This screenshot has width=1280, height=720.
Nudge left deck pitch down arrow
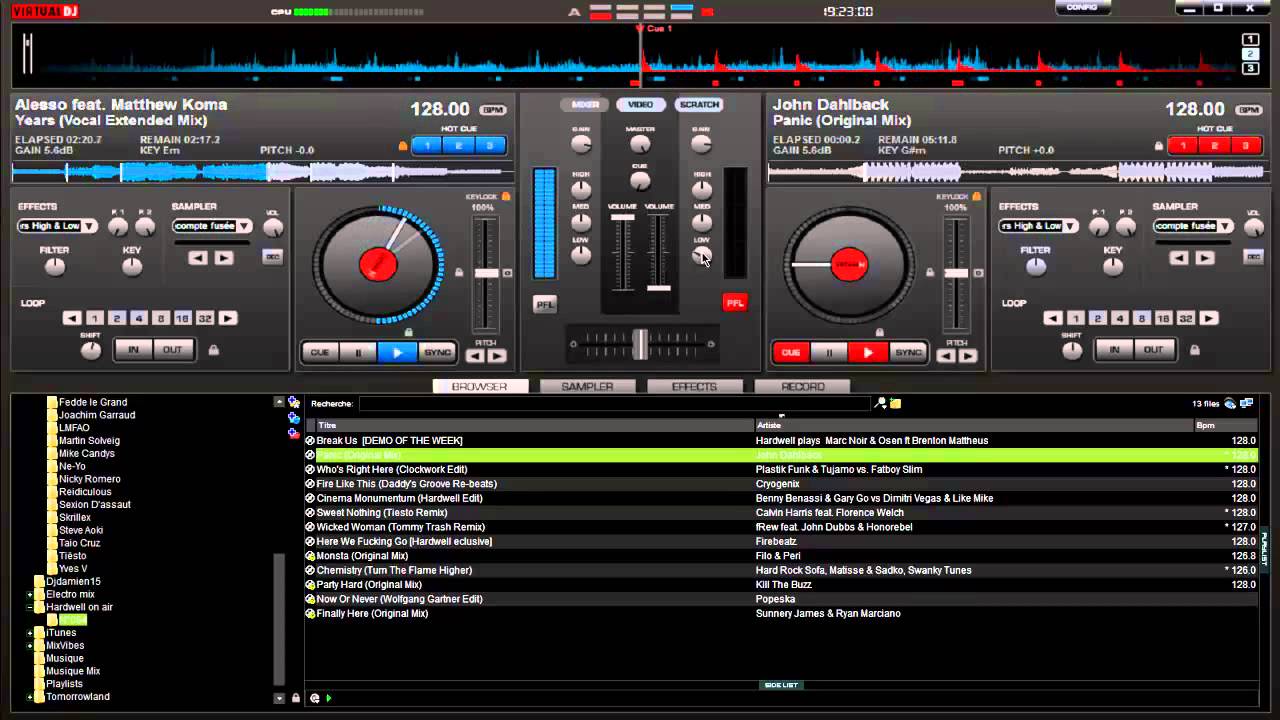tap(476, 355)
